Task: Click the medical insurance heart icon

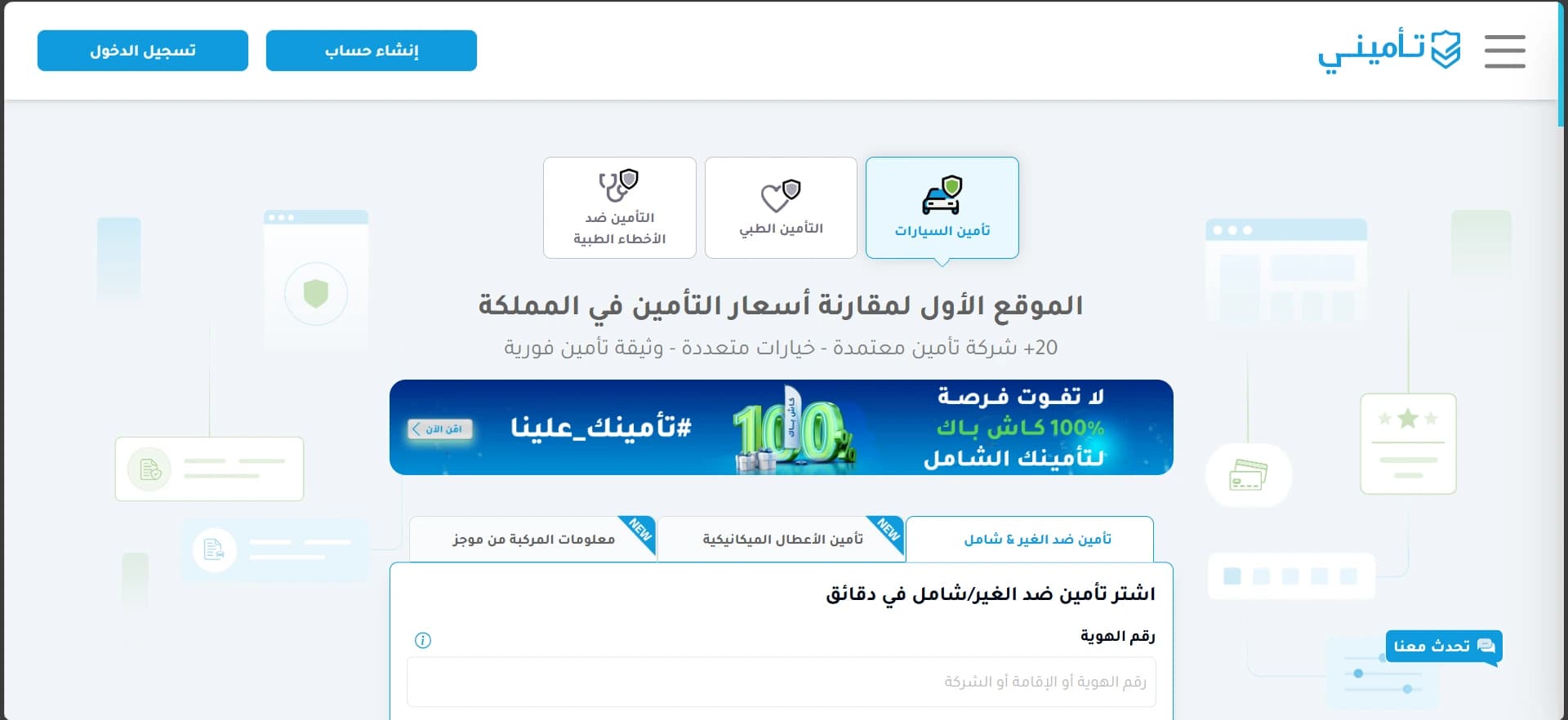Action: click(781, 195)
